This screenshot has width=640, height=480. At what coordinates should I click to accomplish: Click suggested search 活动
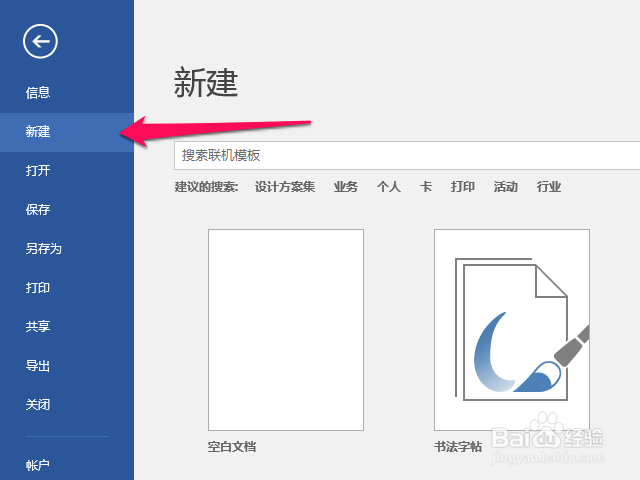(x=505, y=187)
